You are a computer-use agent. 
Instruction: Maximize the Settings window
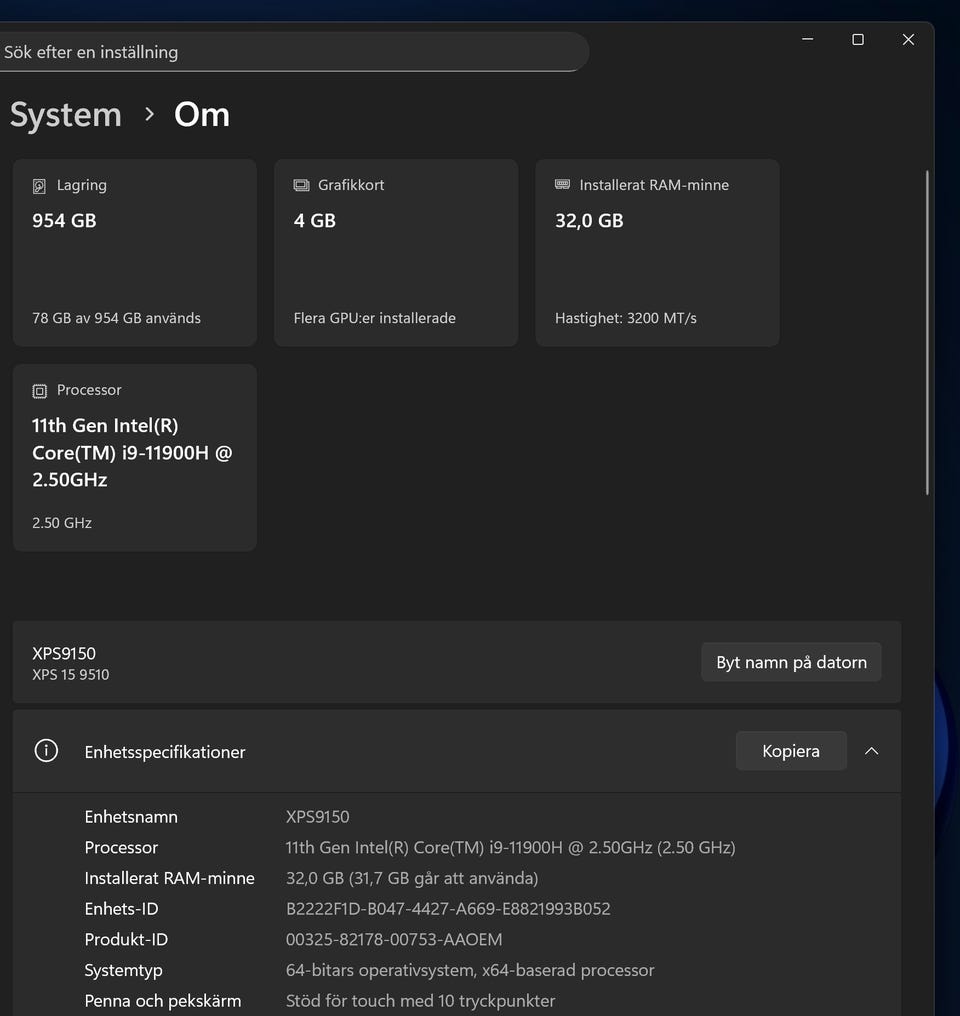click(857, 40)
